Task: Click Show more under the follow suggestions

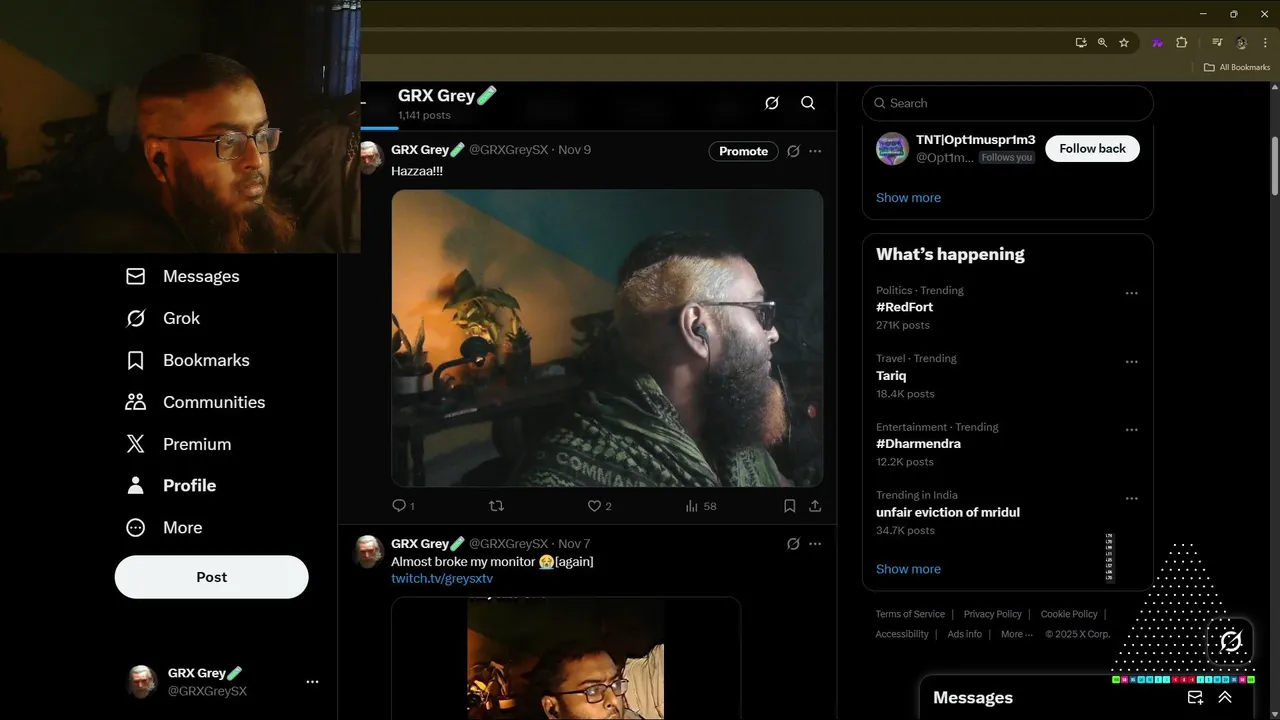Action: (x=908, y=198)
